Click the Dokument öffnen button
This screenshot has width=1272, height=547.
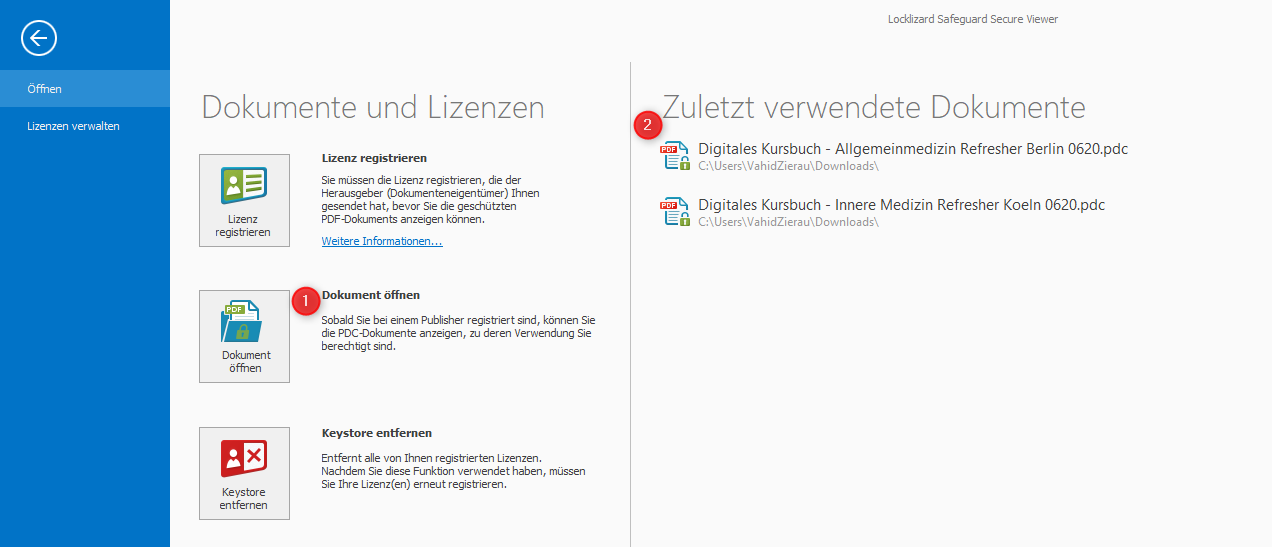click(x=244, y=336)
